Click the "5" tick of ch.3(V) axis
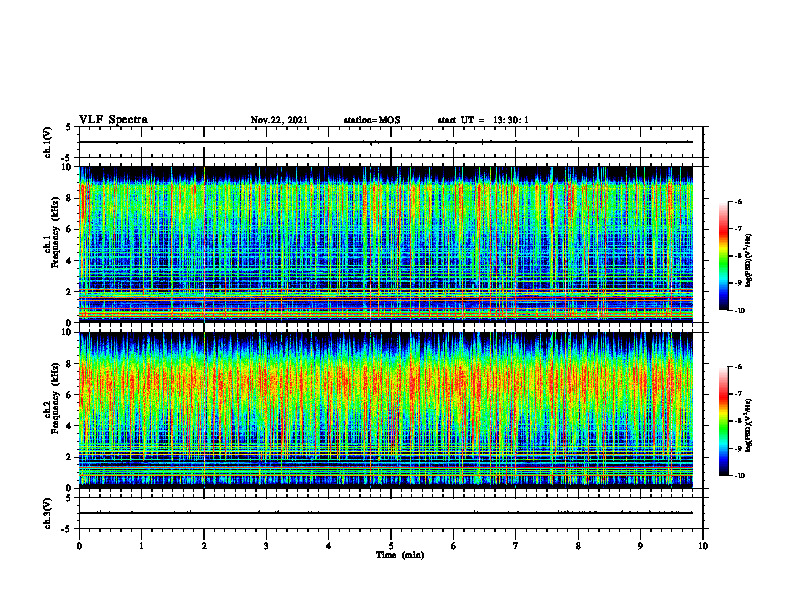 coord(69,498)
